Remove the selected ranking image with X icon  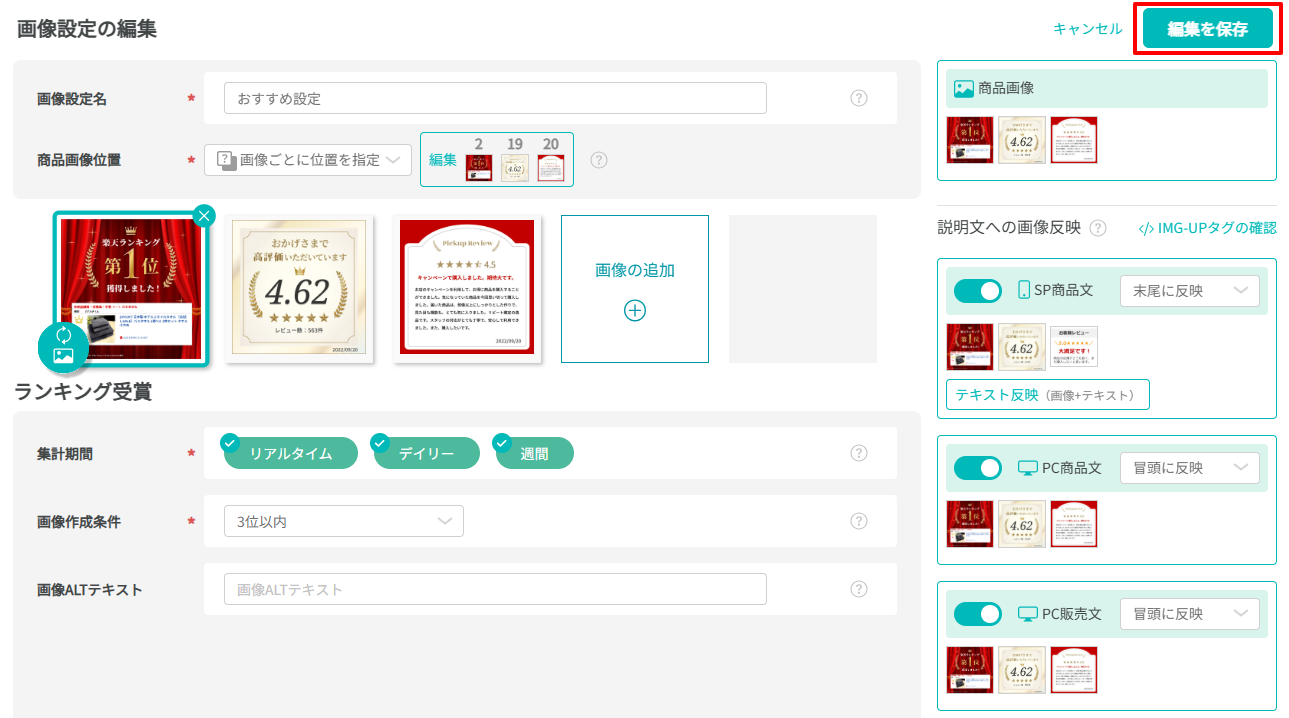tap(203, 215)
